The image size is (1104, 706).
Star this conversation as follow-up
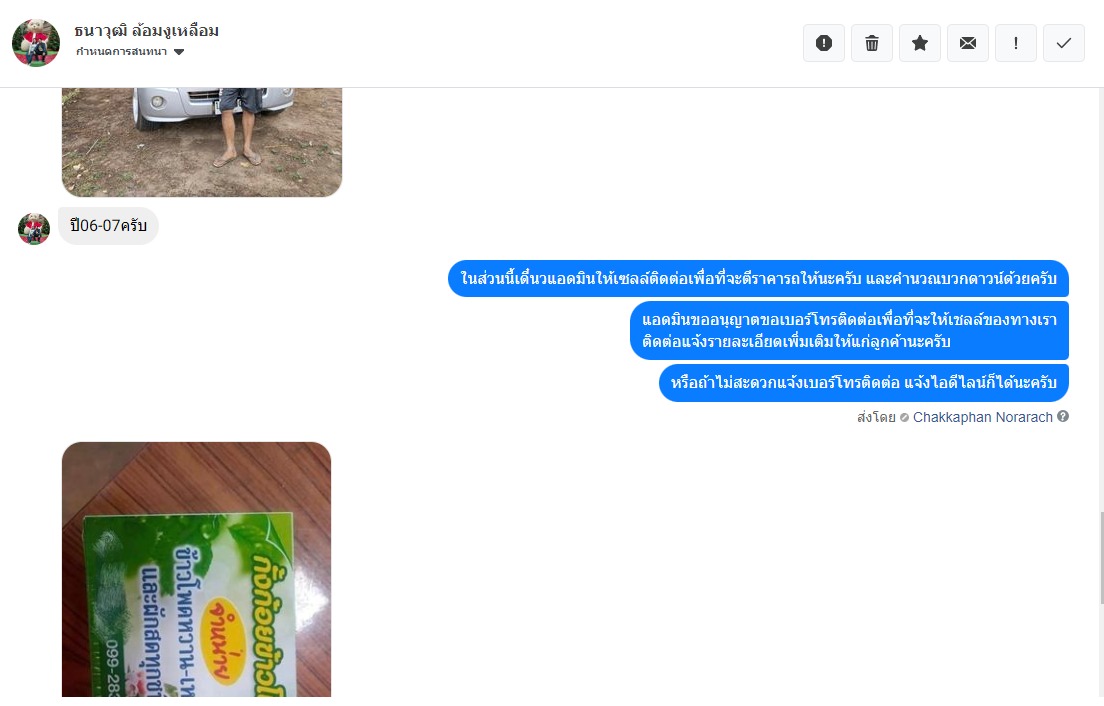pos(920,43)
